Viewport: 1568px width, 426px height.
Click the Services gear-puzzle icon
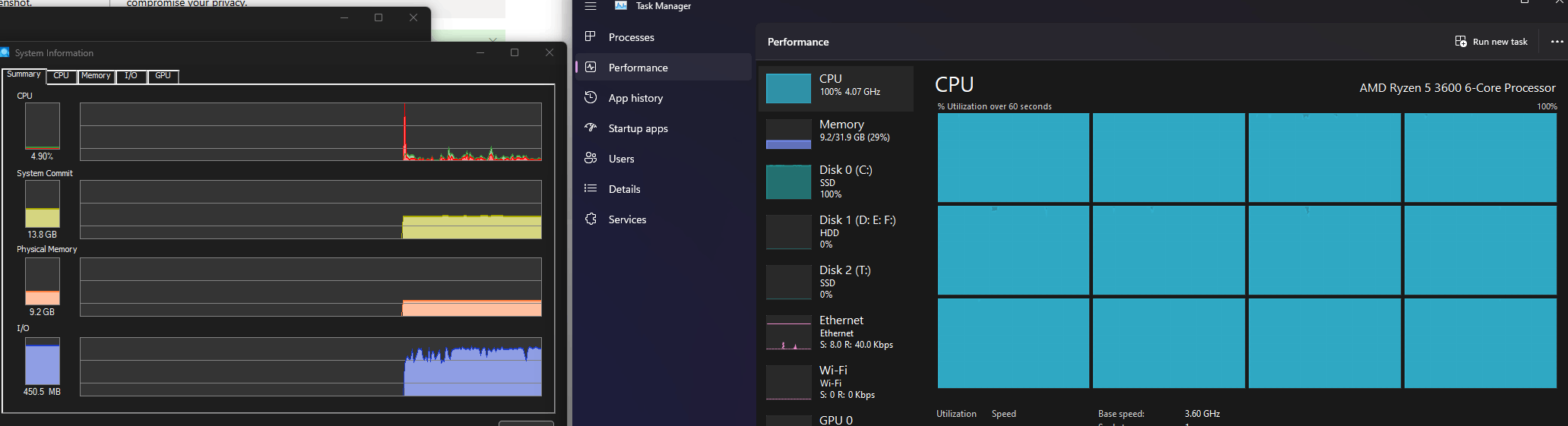tap(590, 219)
